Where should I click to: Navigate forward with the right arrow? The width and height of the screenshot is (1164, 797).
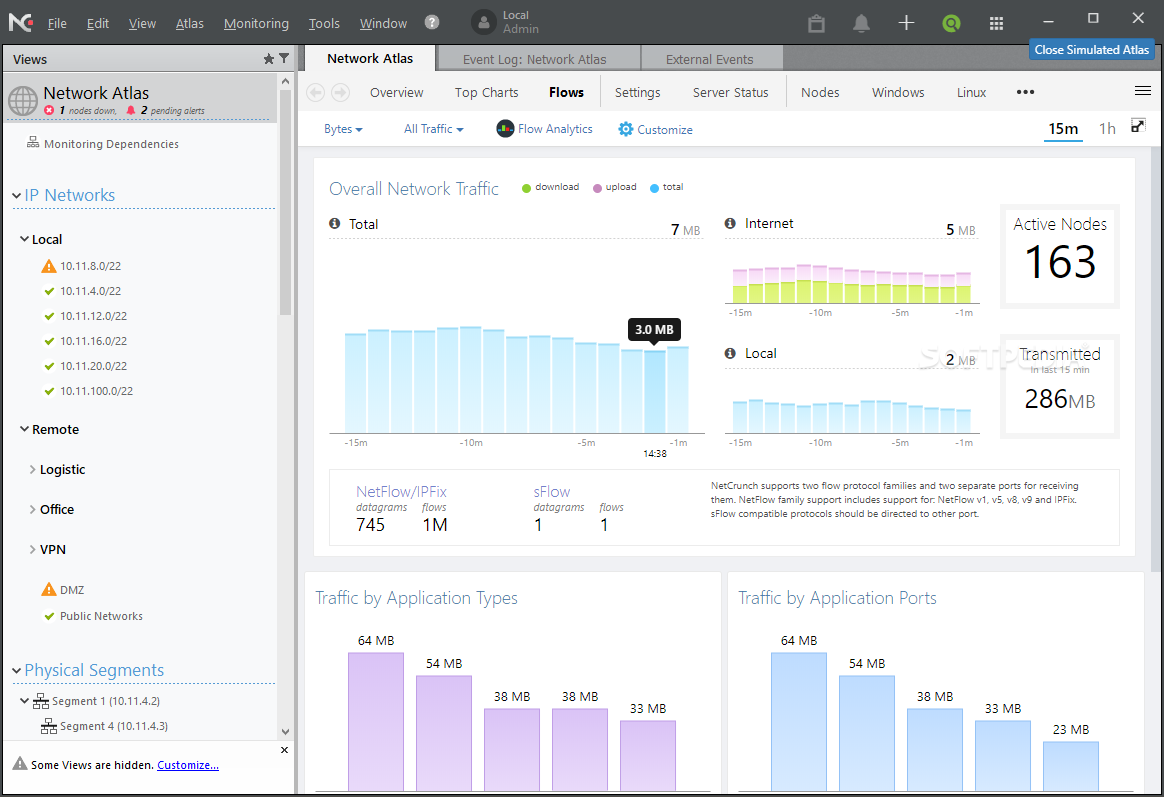340,92
